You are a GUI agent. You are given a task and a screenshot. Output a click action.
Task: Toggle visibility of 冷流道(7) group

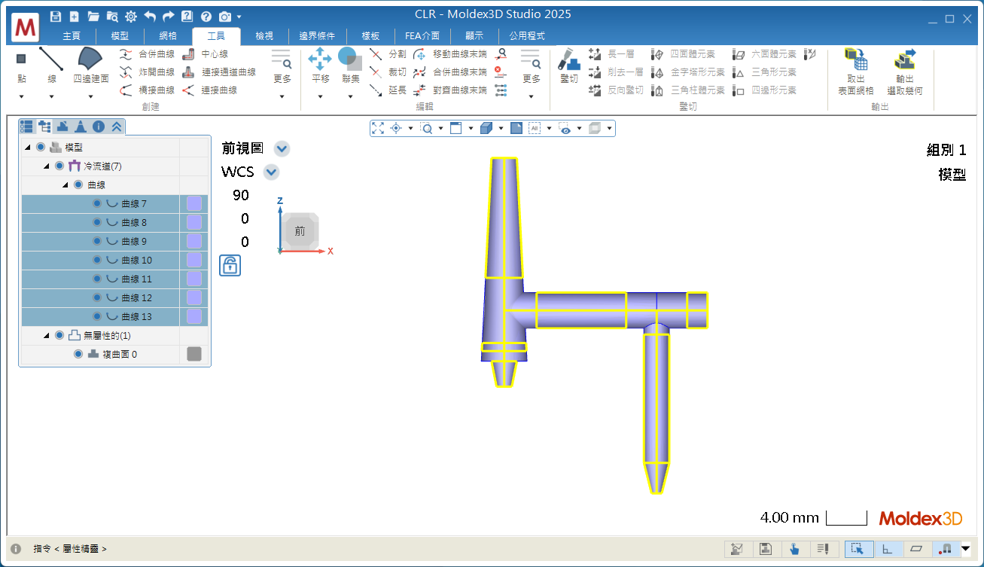pyautogui.click(x=59, y=166)
